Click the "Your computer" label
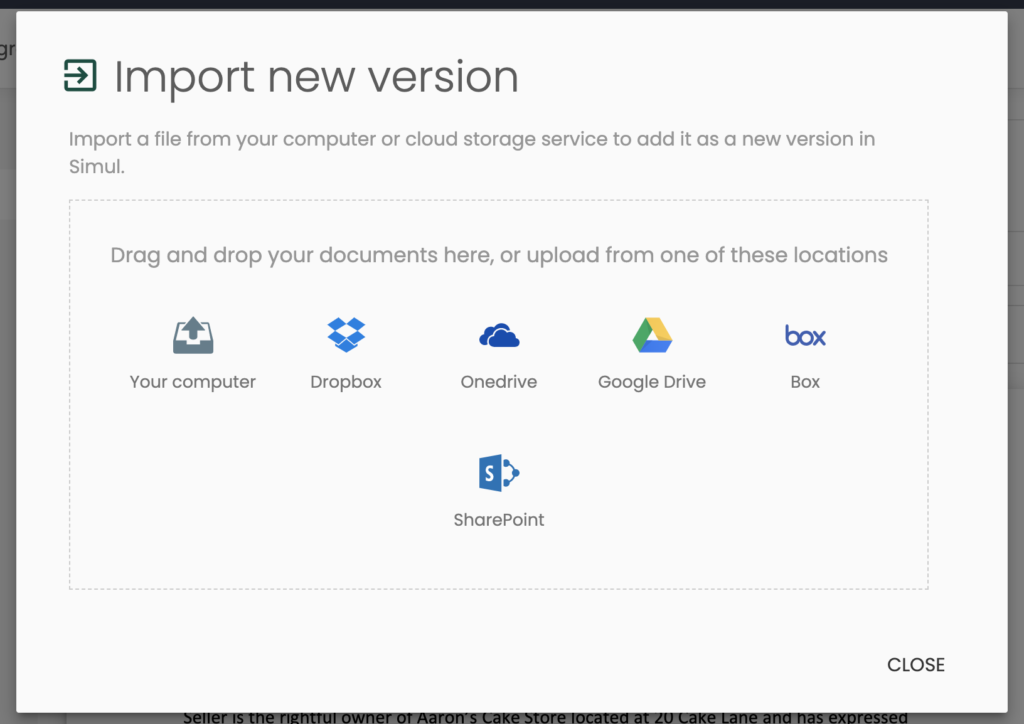Image resolution: width=1024 pixels, height=724 pixels. point(193,382)
